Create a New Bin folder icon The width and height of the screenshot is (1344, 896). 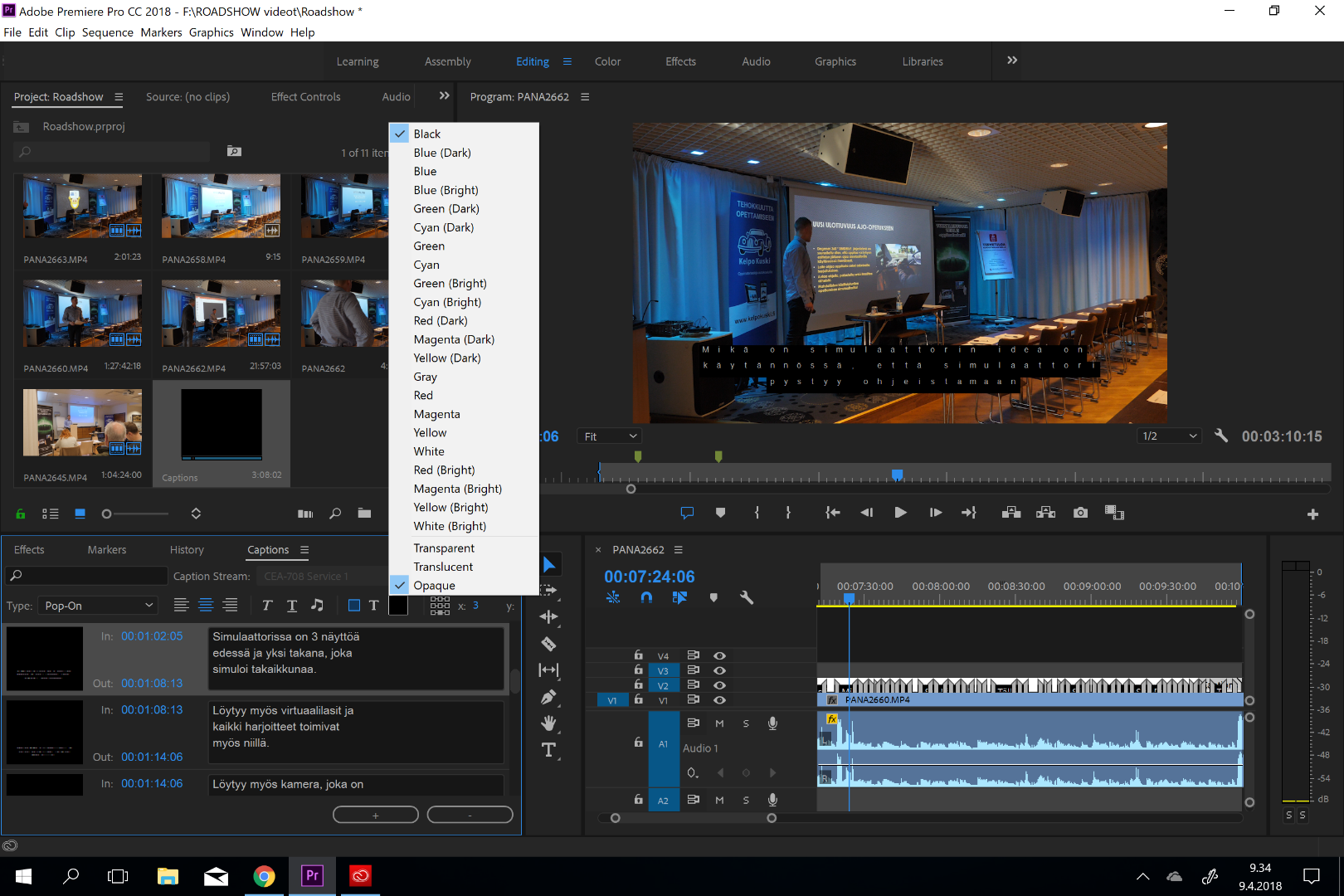[x=364, y=514]
